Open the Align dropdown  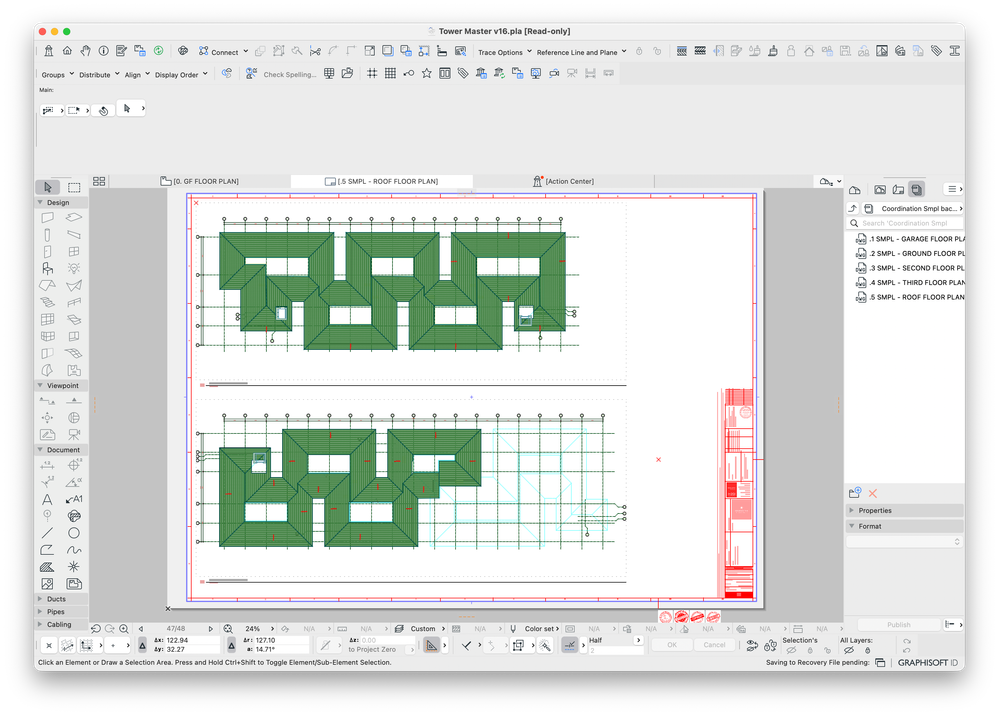click(137, 75)
